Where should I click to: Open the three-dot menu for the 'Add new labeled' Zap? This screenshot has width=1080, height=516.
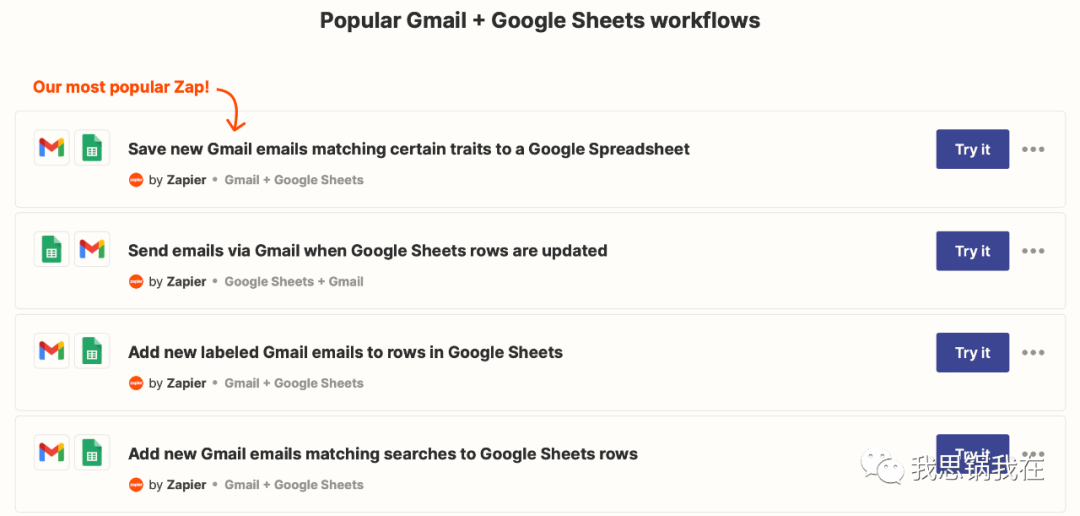(1033, 353)
